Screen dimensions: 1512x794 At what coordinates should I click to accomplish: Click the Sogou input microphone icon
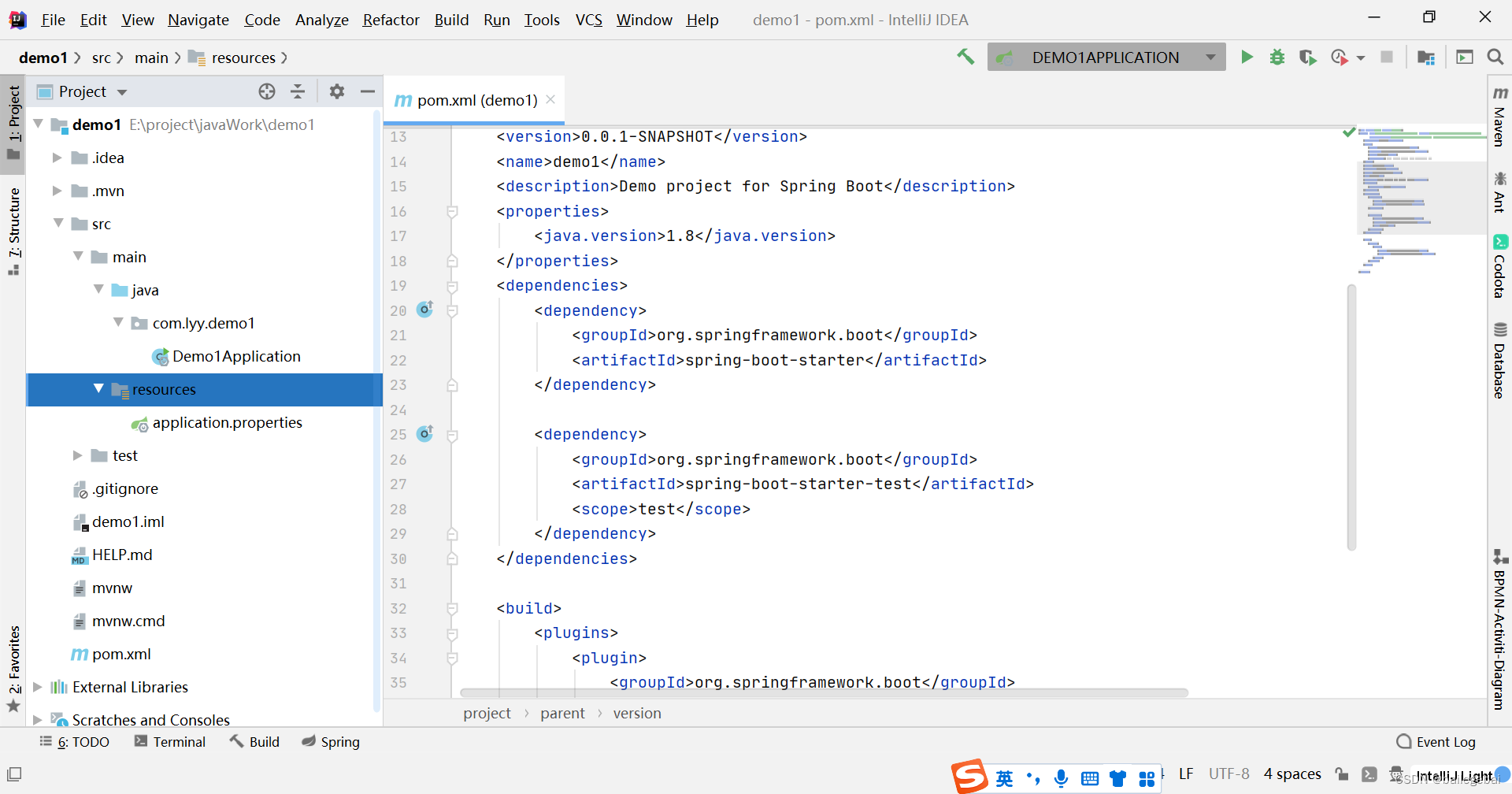click(1061, 778)
